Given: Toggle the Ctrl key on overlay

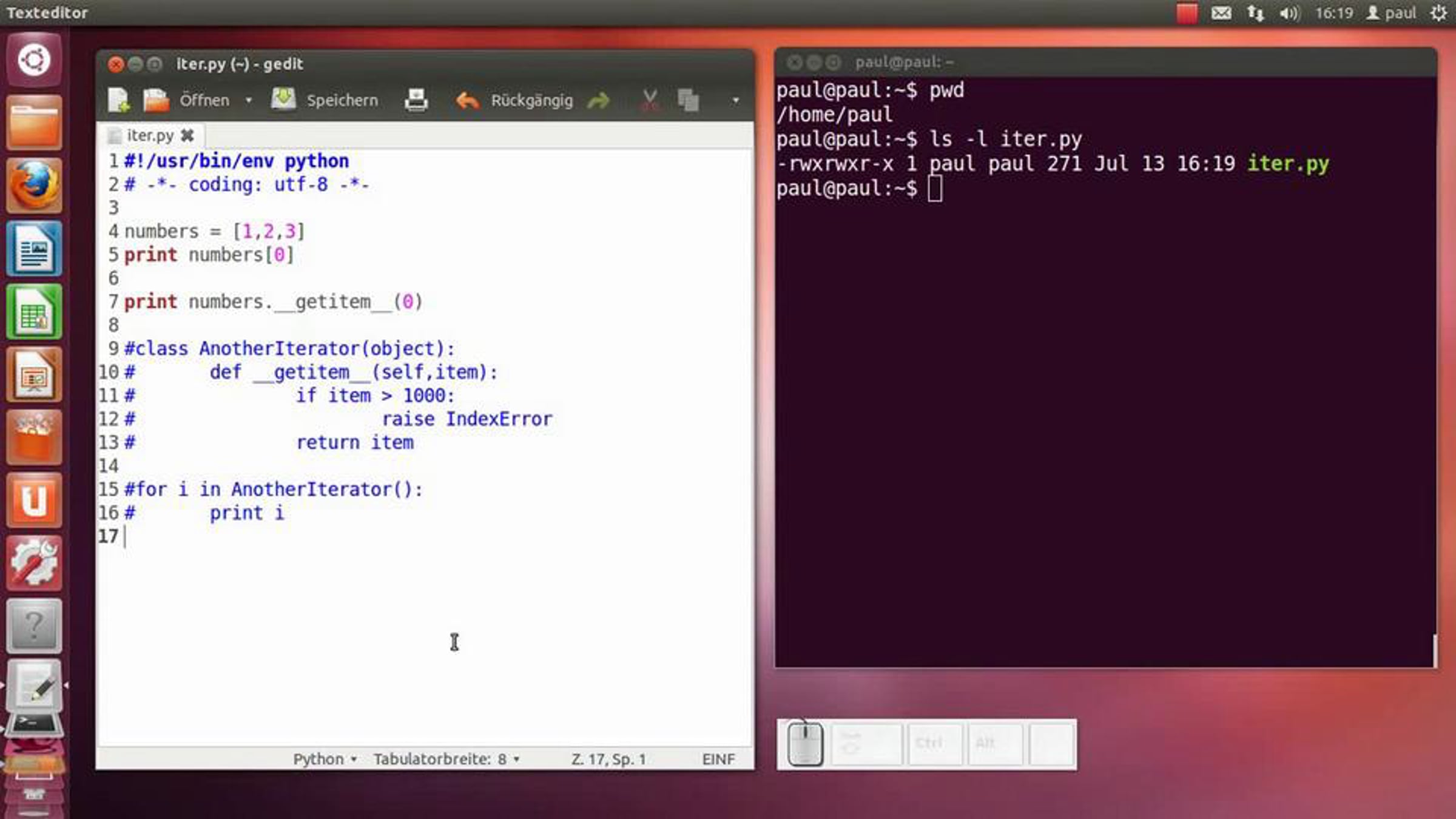Looking at the screenshot, I should tap(929, 743).
